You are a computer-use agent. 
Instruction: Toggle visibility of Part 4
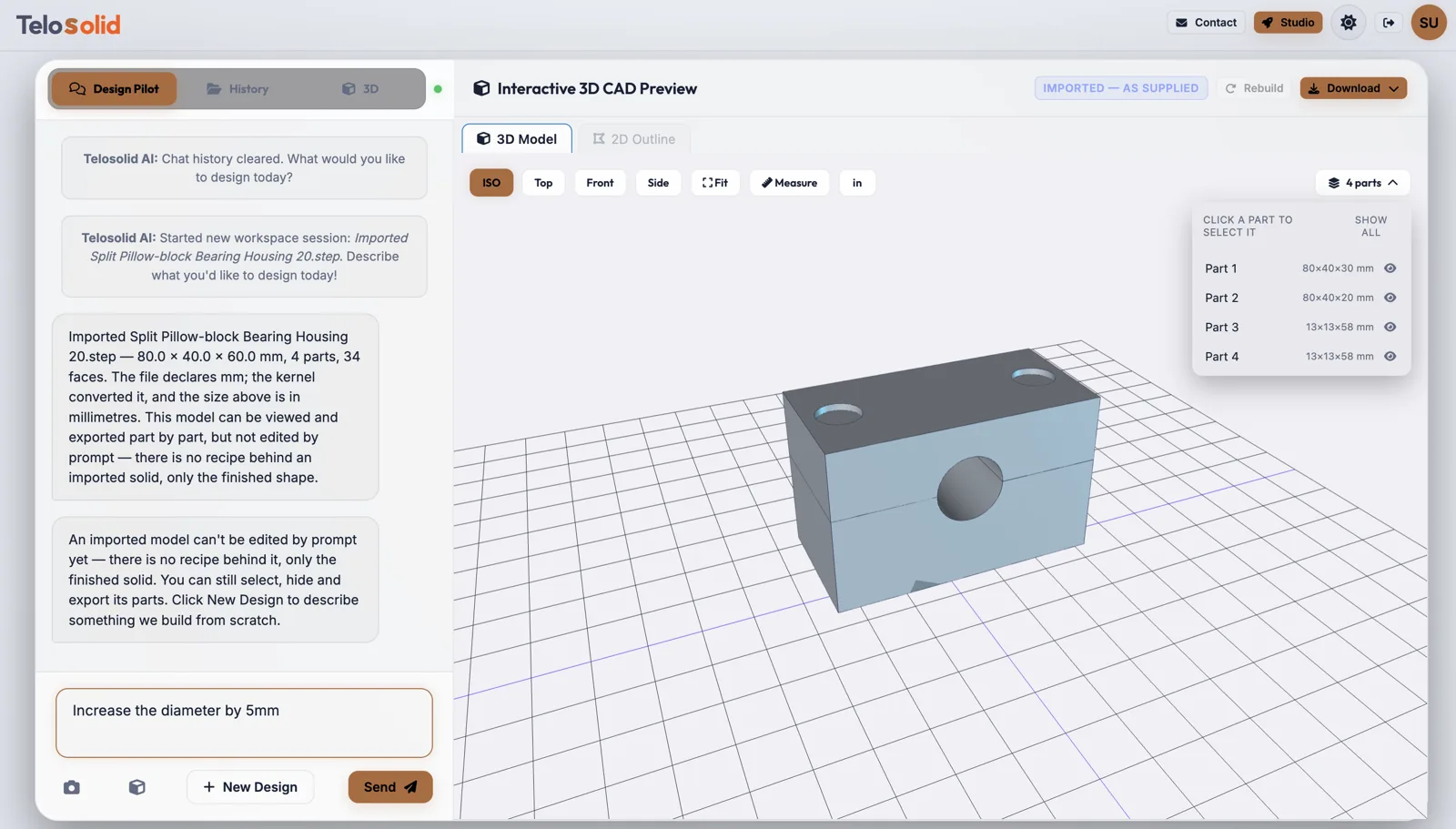(x=1390, y=357)
